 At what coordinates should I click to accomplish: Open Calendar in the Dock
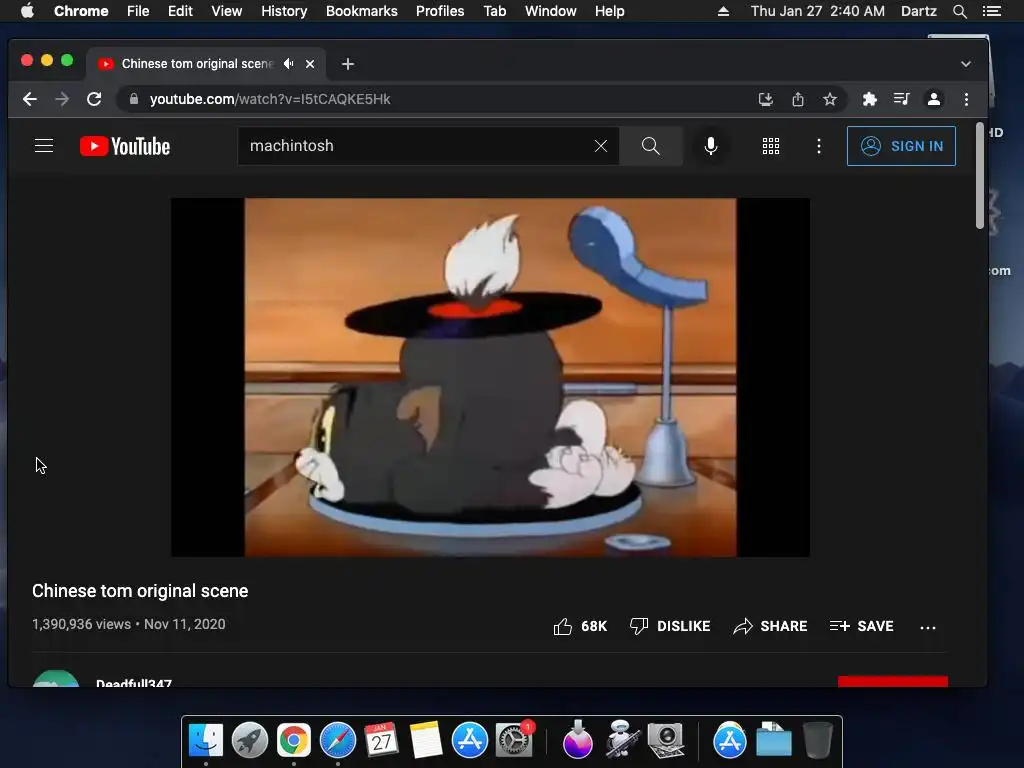(381, 741)
